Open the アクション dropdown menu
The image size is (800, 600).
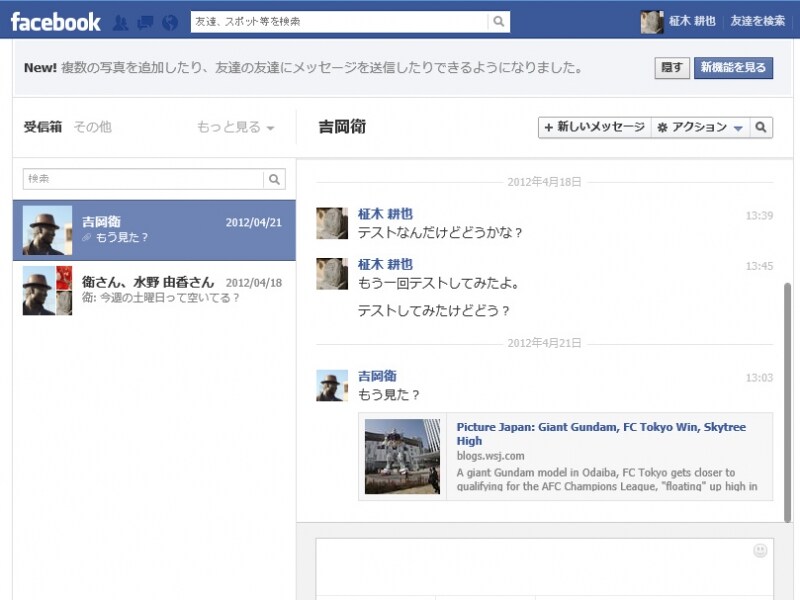pyautogui.click(x=700, y=127)
